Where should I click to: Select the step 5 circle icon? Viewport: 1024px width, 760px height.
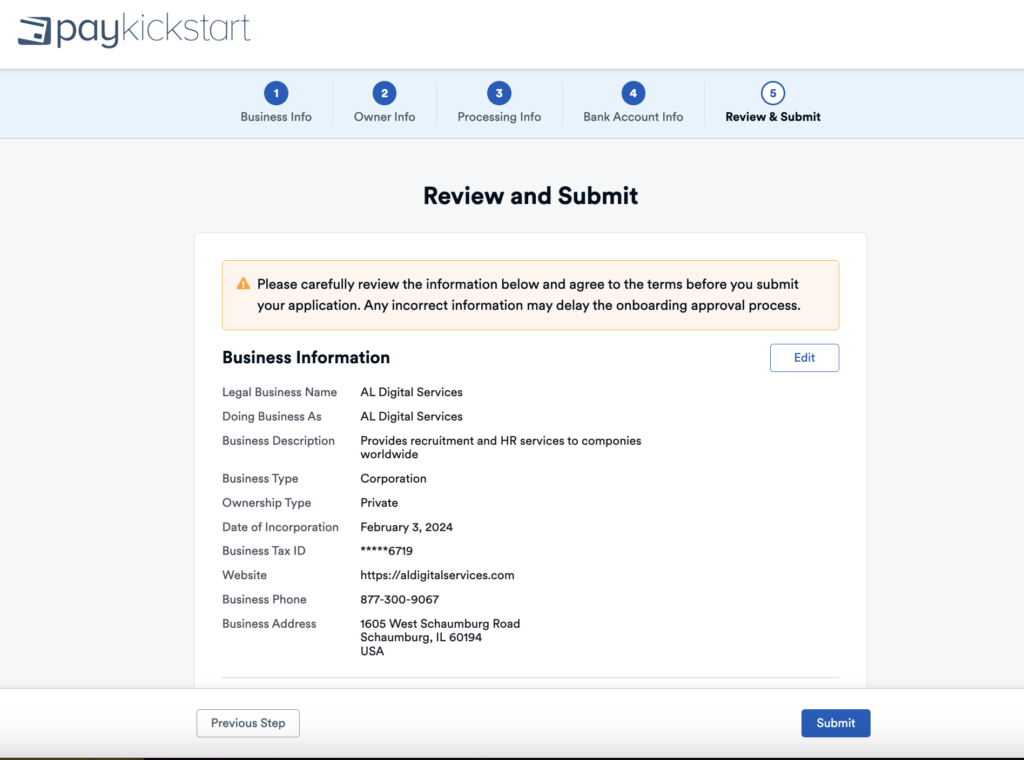(773, 93)
